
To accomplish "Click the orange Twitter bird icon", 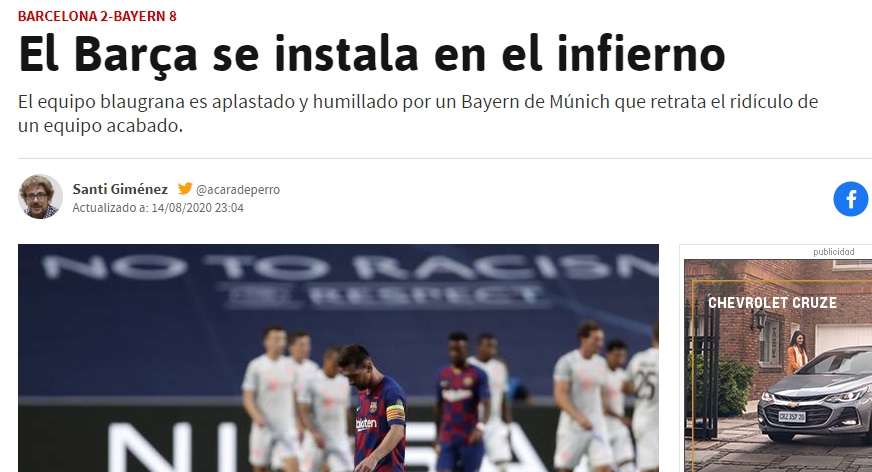I will pos(185,189).
